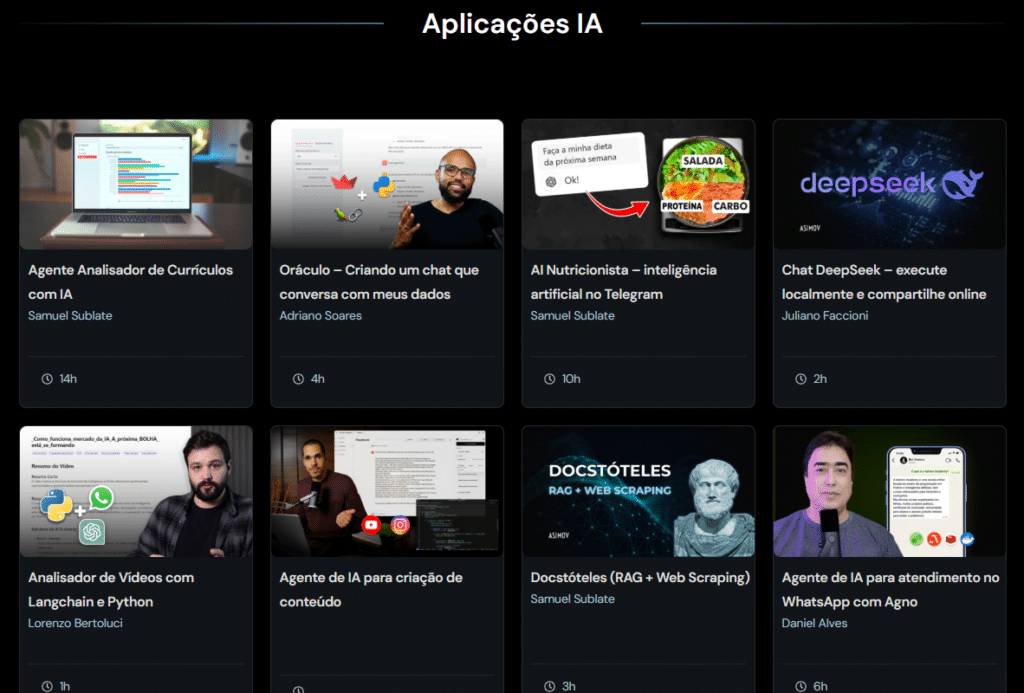Viewport: 1024px width, 693px height.
Task: Click the ChatGPT logo in video analyzer thumbnail
Action: pyautogui.click(x=92, y=531)
